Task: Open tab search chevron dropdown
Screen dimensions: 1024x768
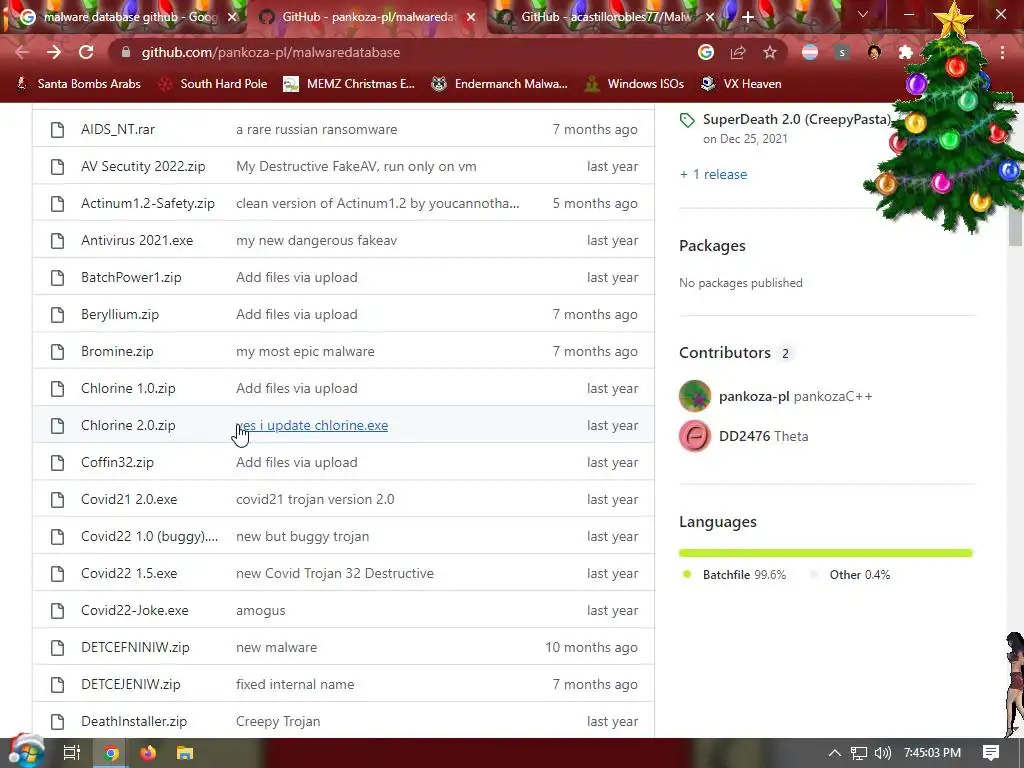Action: tap(863, 14)
